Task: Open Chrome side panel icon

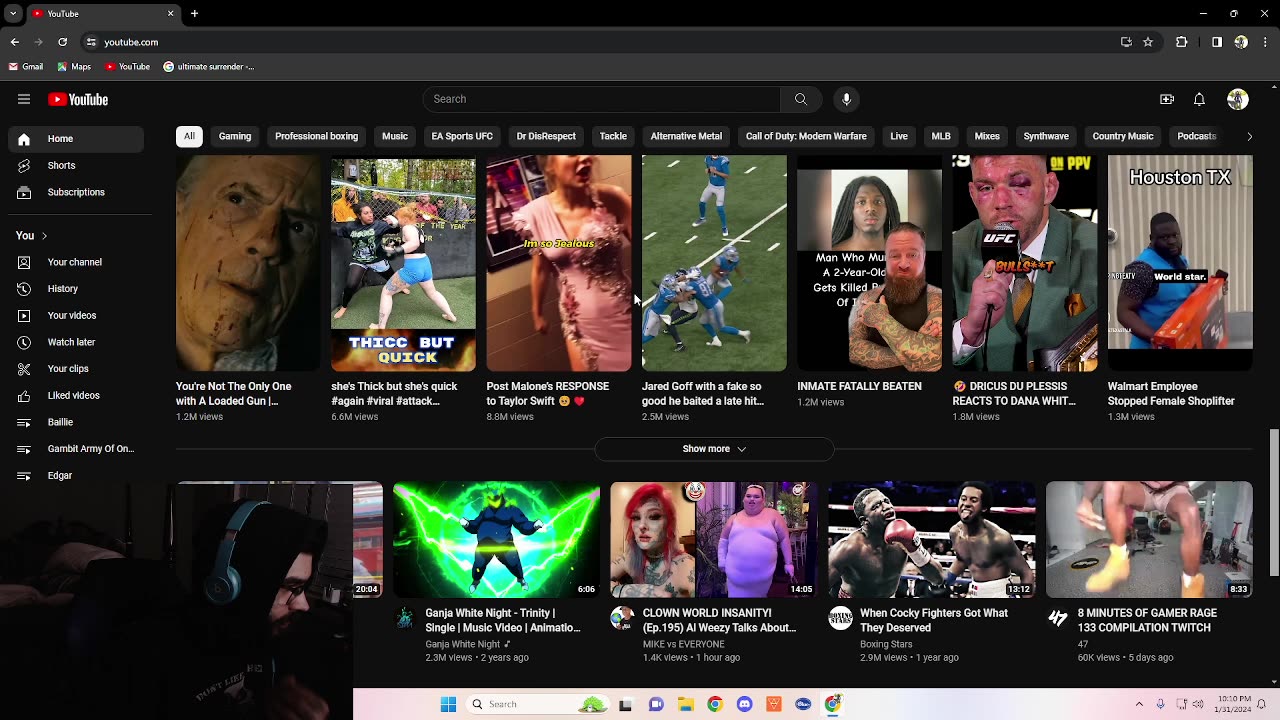Action: (1217, 42)
